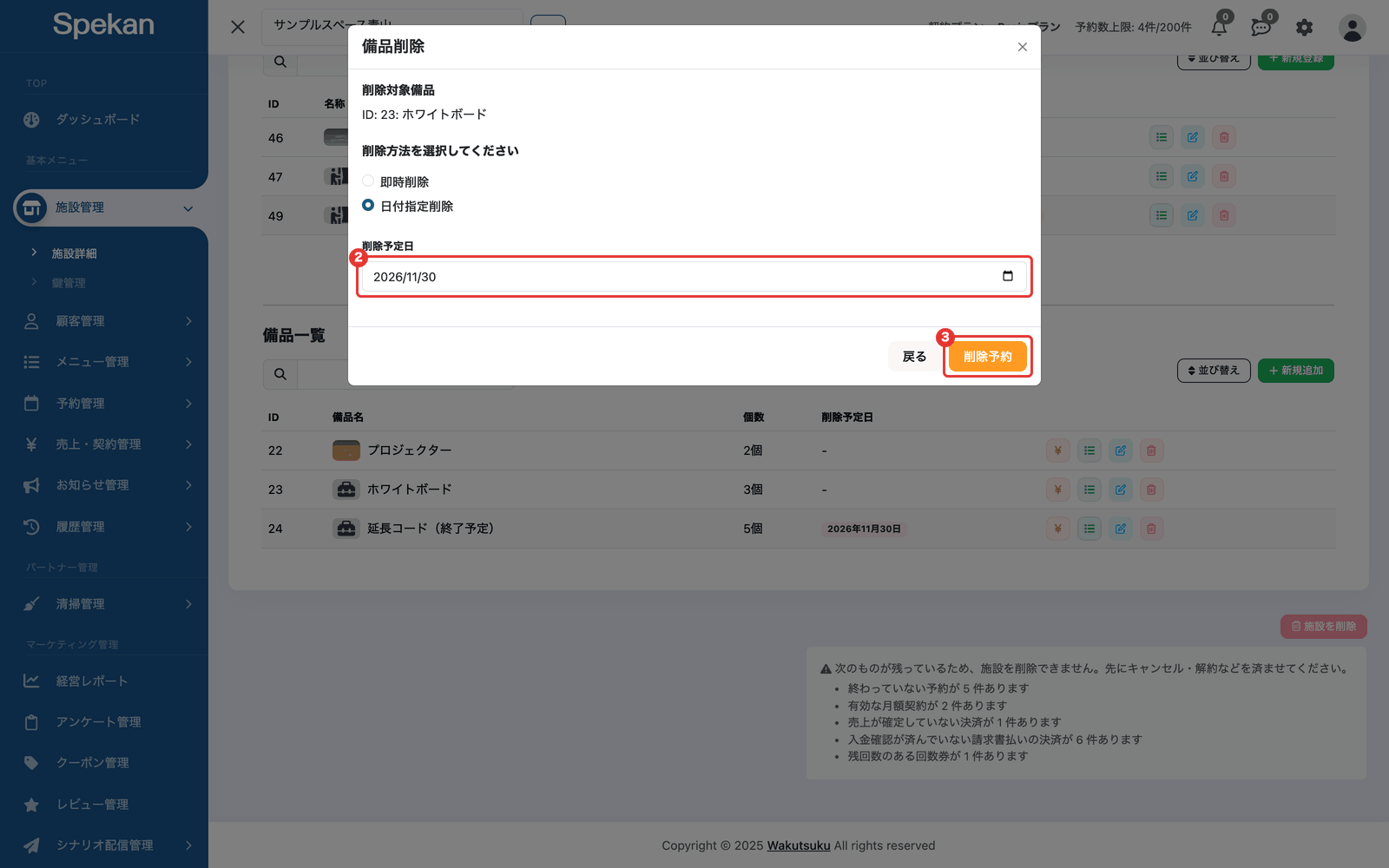Close the 備品削除 dialog
The height and width of the screenshot is (868, 1389).
(x=1023, y=47)
